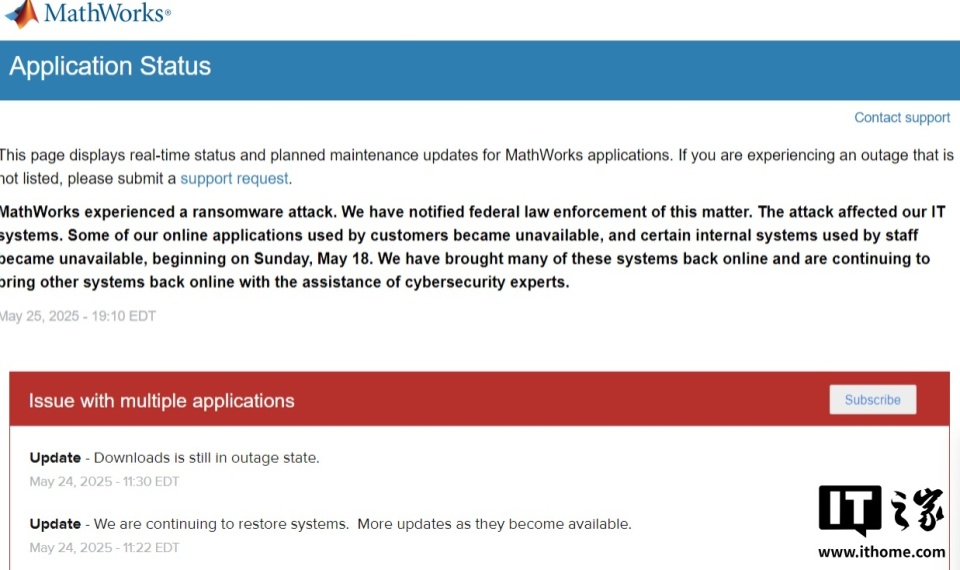This screenshot has width=960, height=570.
Task: Click the Issue with multiple applications header
Action: 162,401
